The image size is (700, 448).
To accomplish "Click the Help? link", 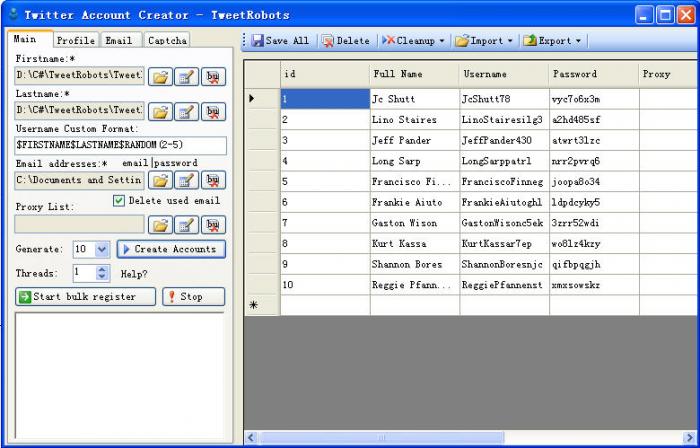I will coord(134,274).
